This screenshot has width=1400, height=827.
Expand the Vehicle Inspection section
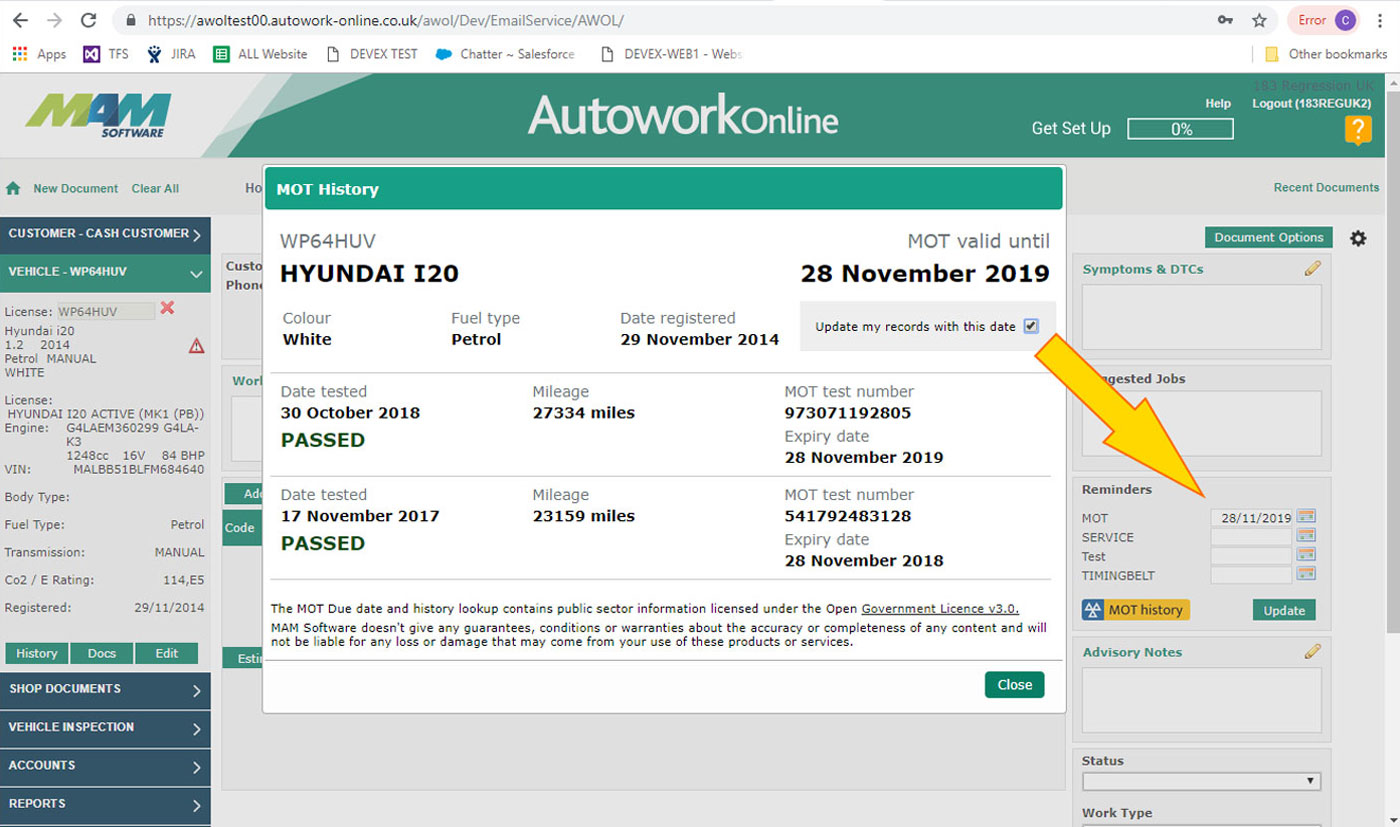click(105, 727)
